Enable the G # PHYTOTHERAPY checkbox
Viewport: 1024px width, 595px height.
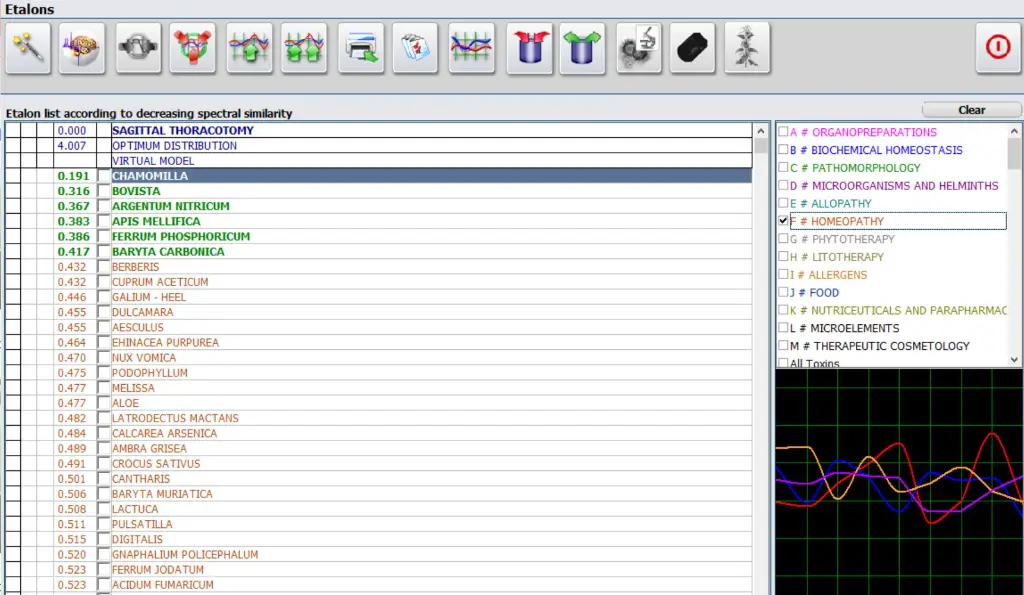pos(784,239)
